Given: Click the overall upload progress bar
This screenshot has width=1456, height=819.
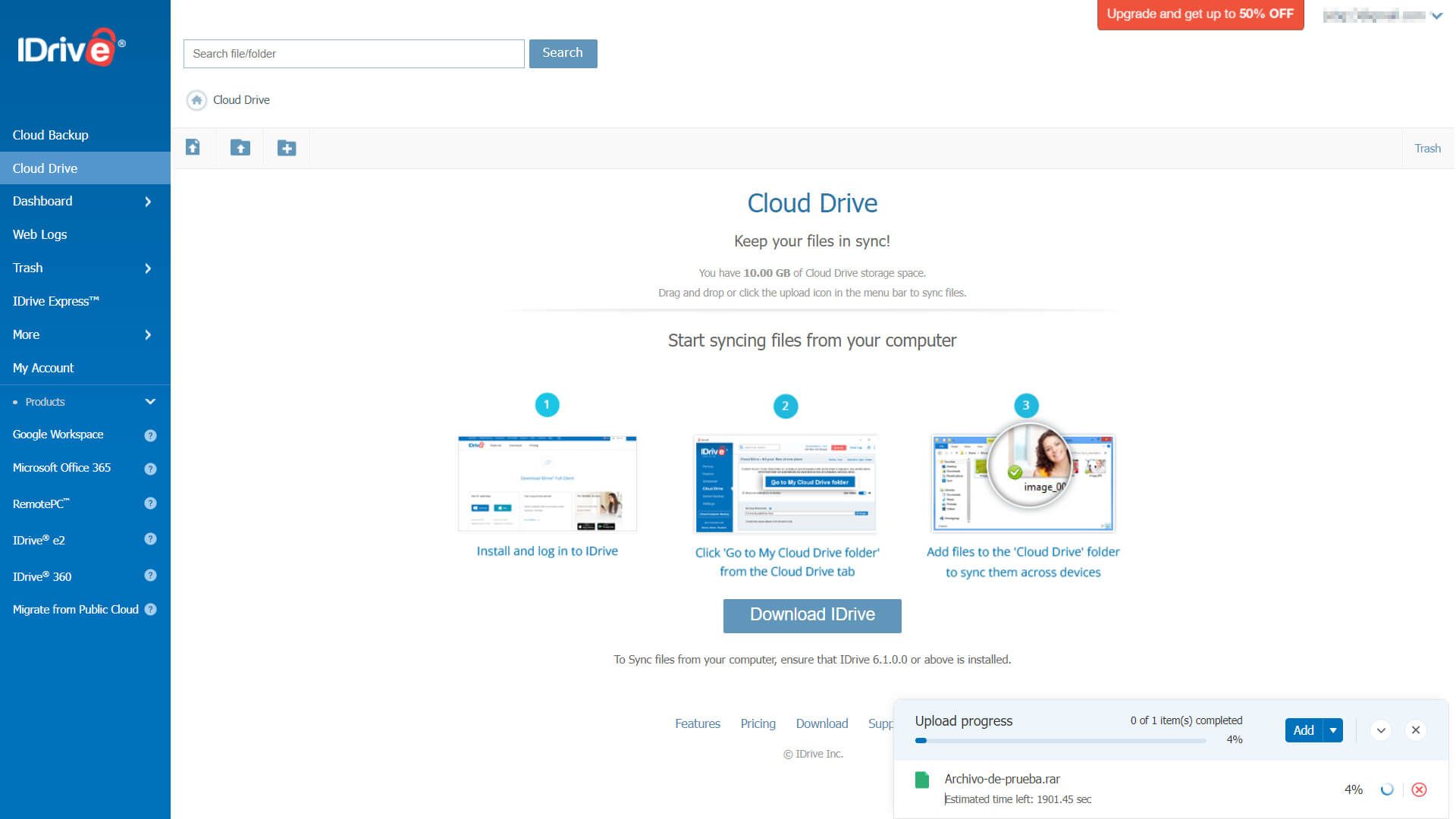Looking at the screenshot, I should click(1060, 741).
